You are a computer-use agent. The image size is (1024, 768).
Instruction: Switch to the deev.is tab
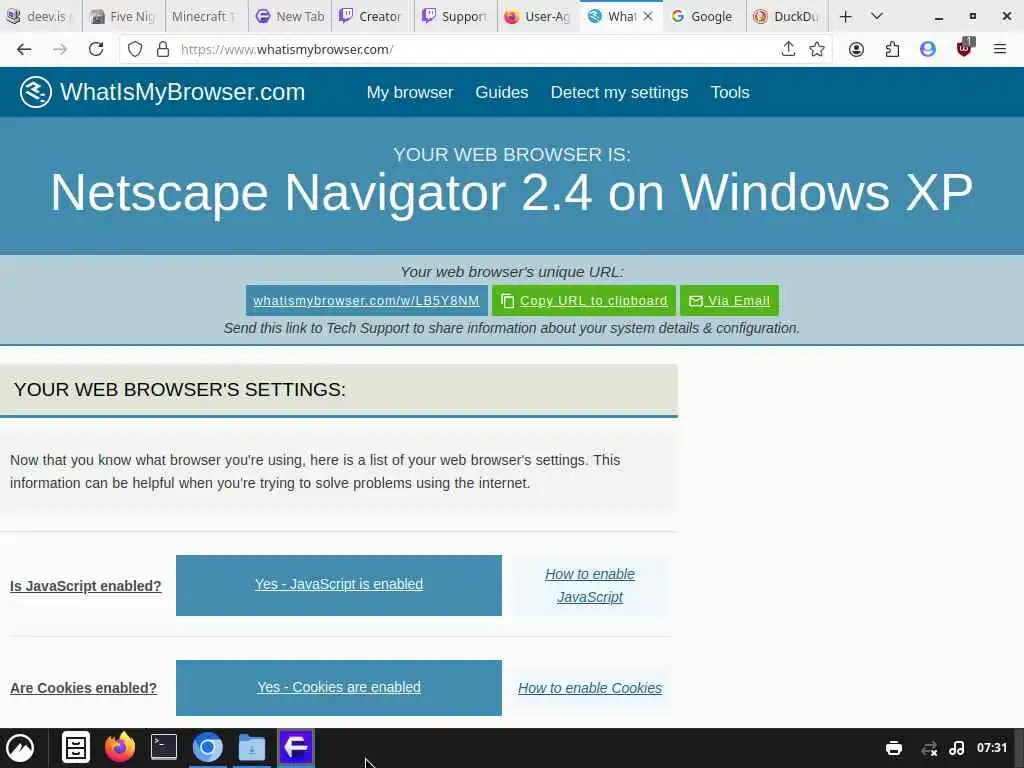tap(40, 16)
